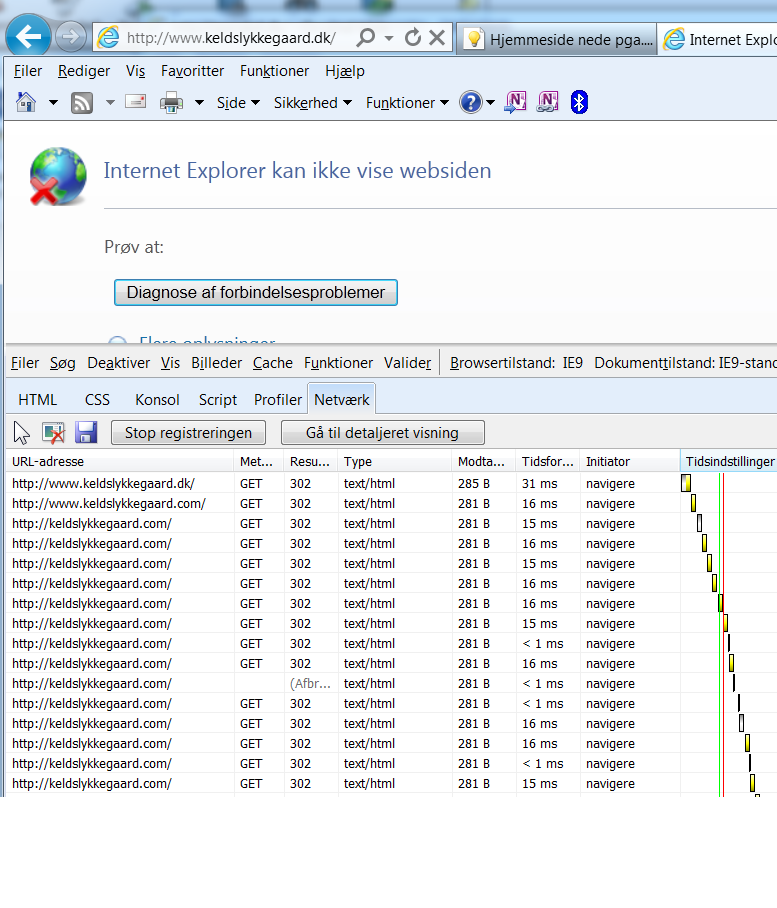Click Browsertilstand: IE9 menu
The image size is (777, 908).
coord(516,363)
